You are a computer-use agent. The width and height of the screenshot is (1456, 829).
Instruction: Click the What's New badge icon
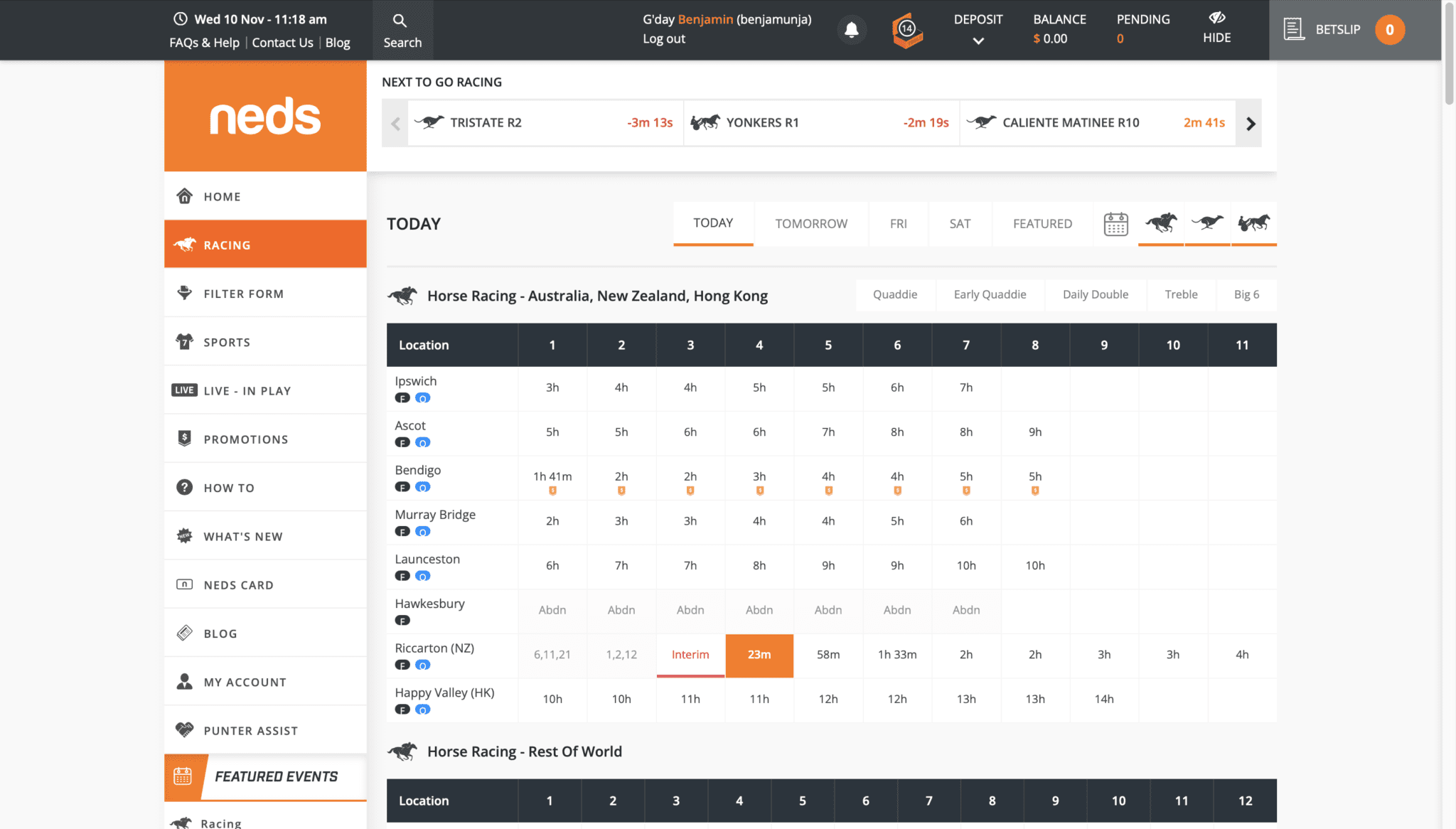pyautogui.click(x=185, y=536)
